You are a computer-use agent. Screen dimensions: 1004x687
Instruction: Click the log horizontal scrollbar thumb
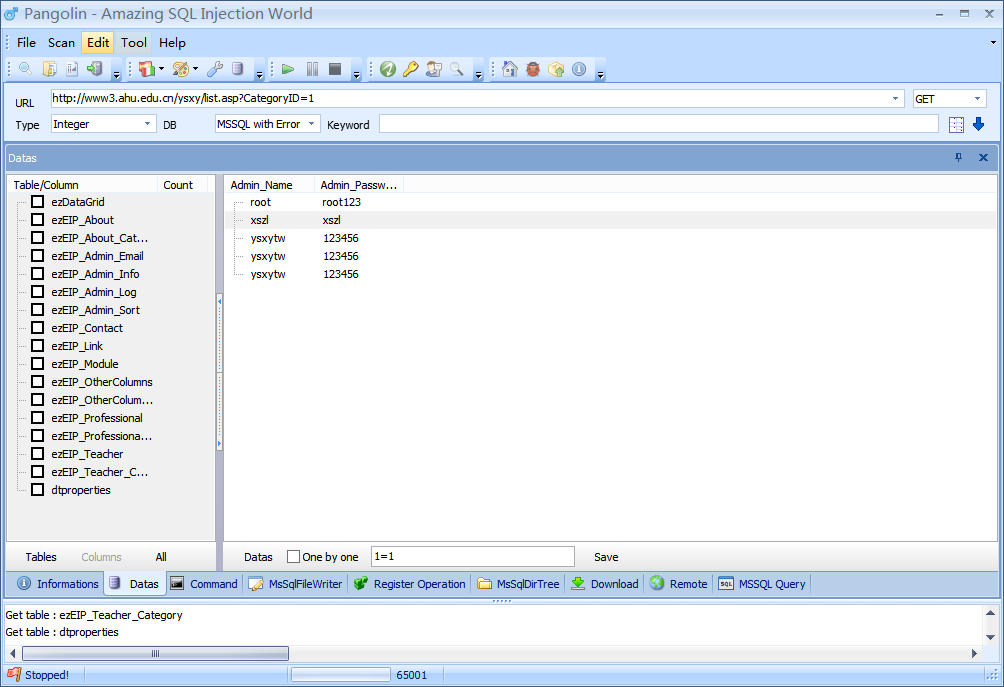click(155, 653)
